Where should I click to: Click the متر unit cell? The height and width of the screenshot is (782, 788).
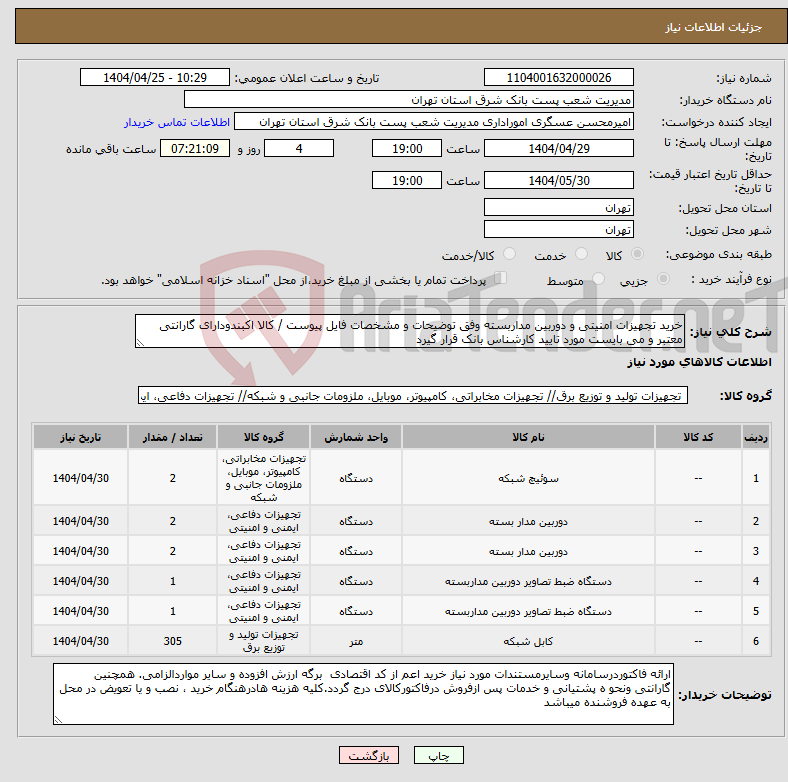point(356,641)
